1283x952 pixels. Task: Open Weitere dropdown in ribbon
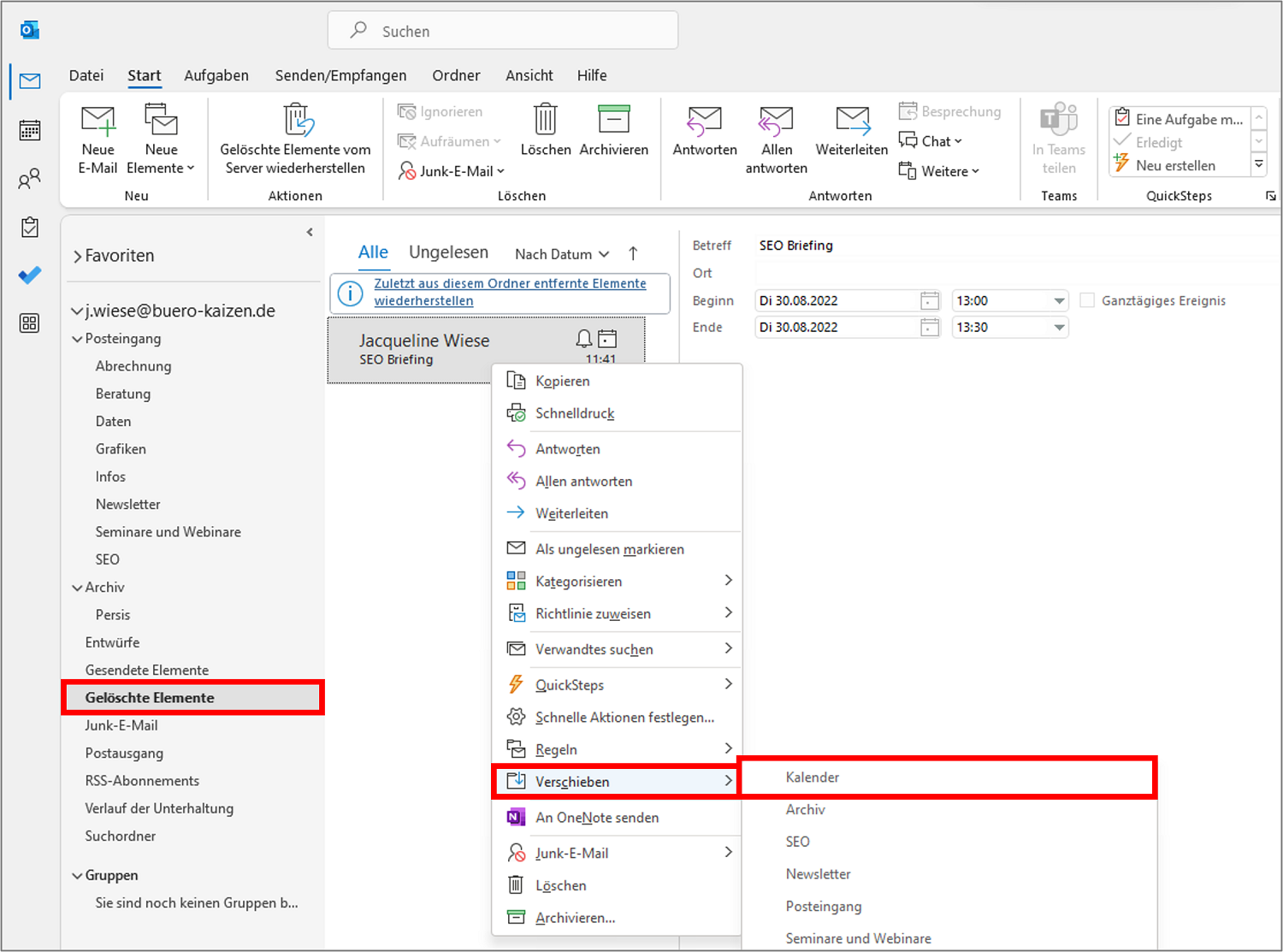pos(938,171)
